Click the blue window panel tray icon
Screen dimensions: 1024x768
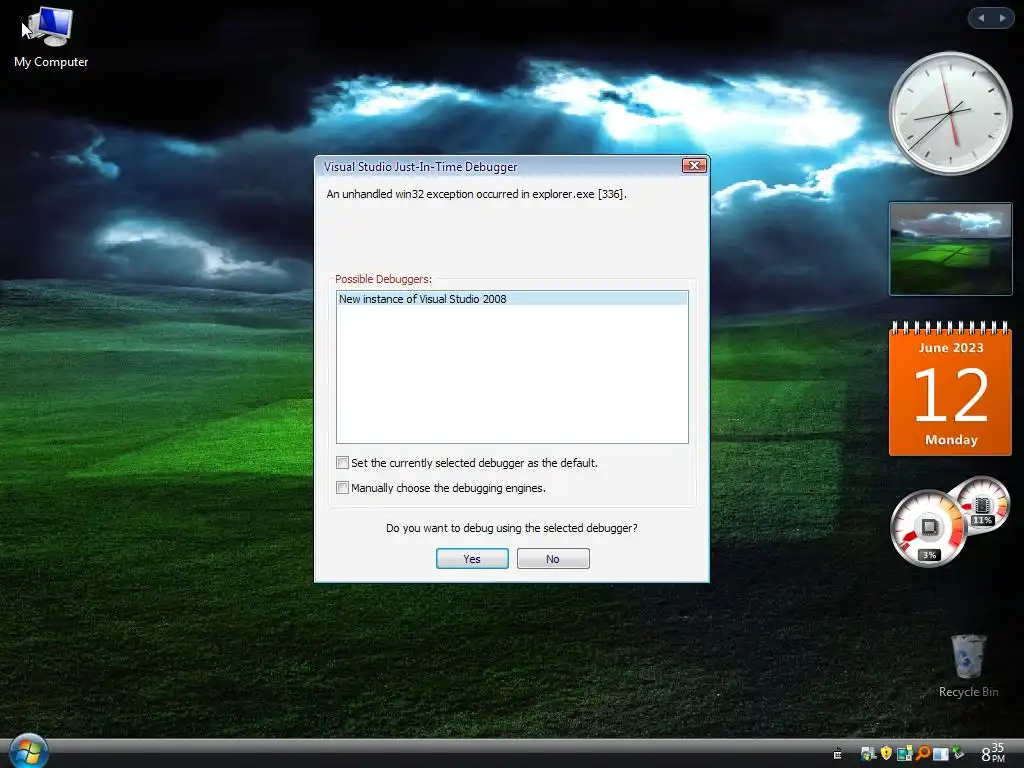coord(940,754)
